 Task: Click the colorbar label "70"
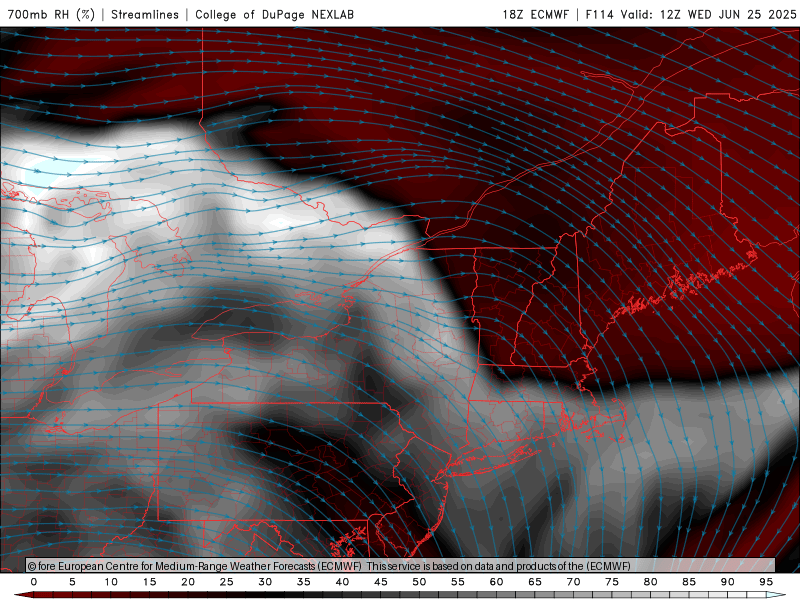[573, 582]
